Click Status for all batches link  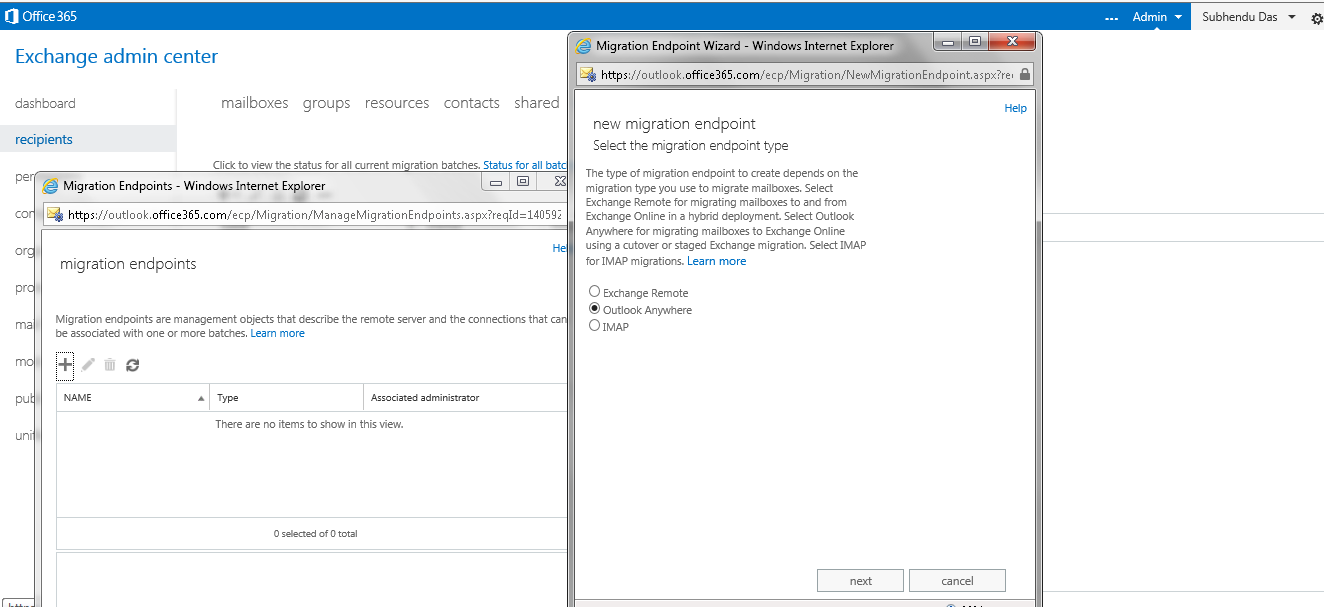tap(525, 165)
